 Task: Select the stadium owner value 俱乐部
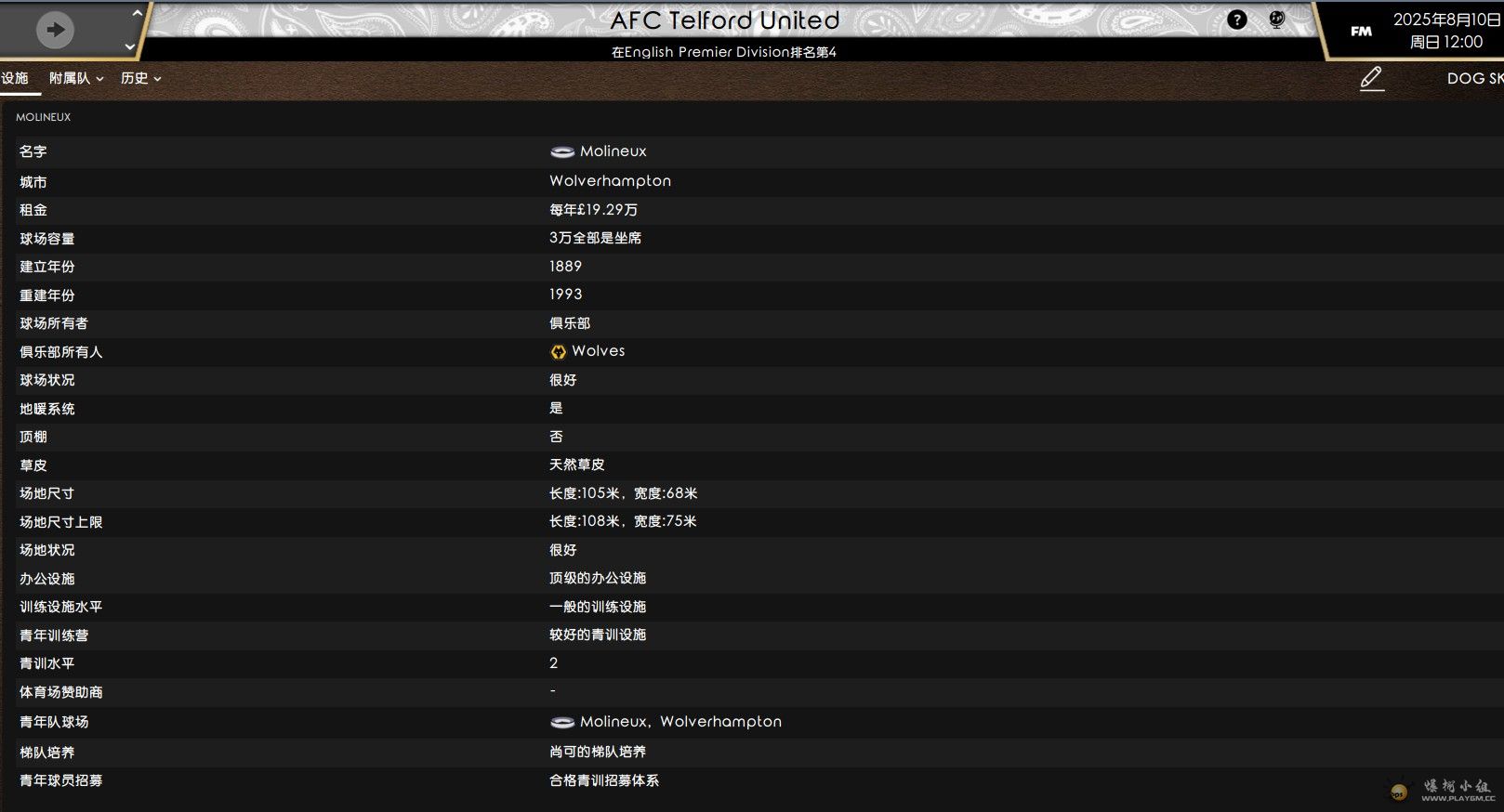click(x=570, y=323)
